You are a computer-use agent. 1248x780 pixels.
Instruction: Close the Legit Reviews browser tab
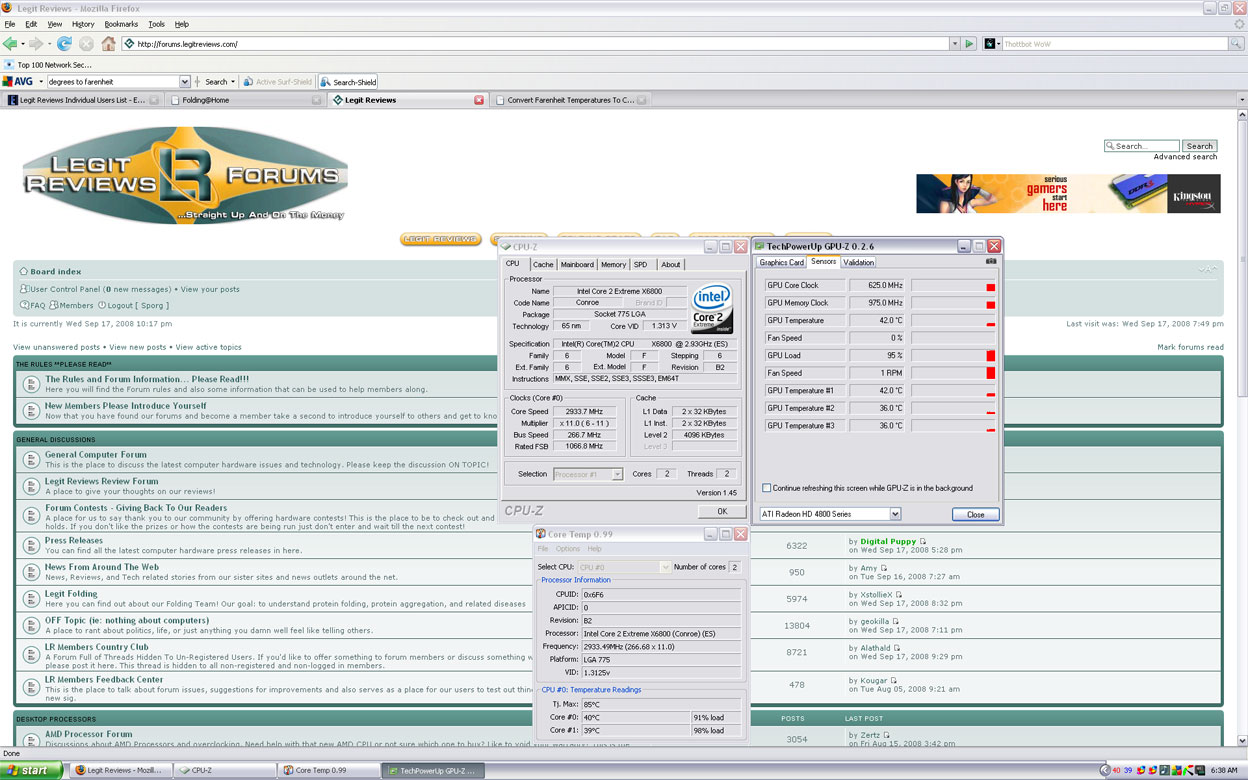[479, 100]
